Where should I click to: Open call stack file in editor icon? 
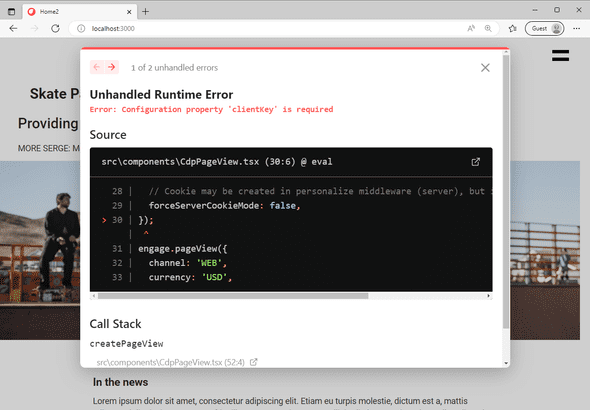click(254, 362)
